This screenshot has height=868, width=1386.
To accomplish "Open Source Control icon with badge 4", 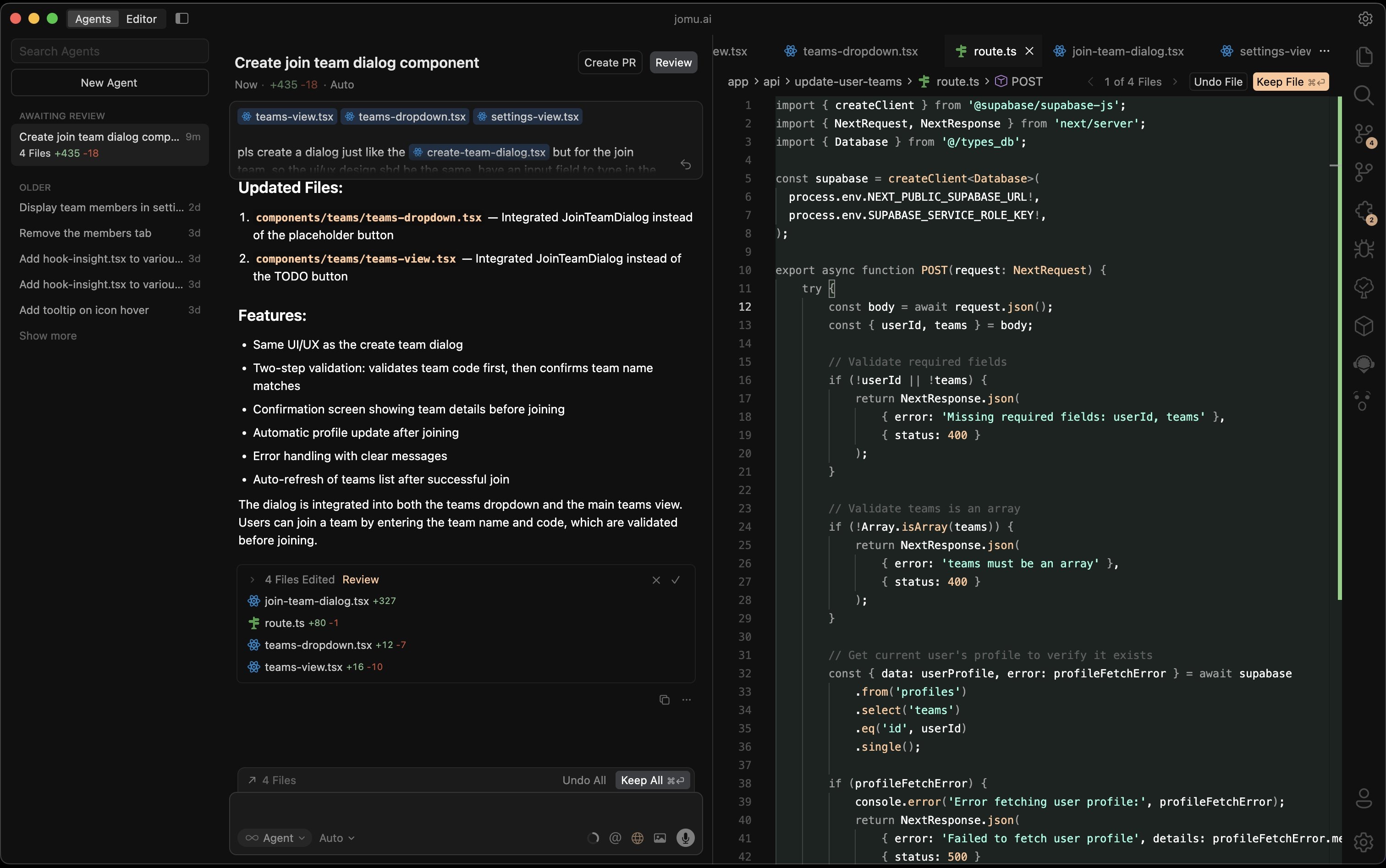I will pos(1364,135).
